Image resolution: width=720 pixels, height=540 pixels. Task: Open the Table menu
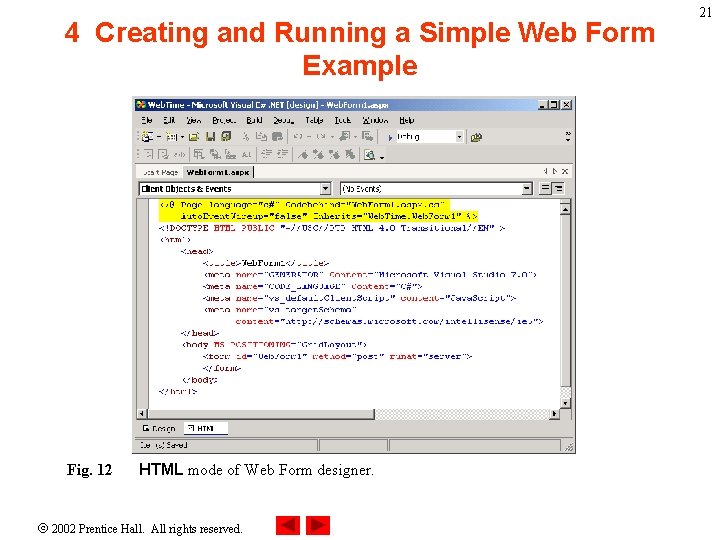click(314, 120)
